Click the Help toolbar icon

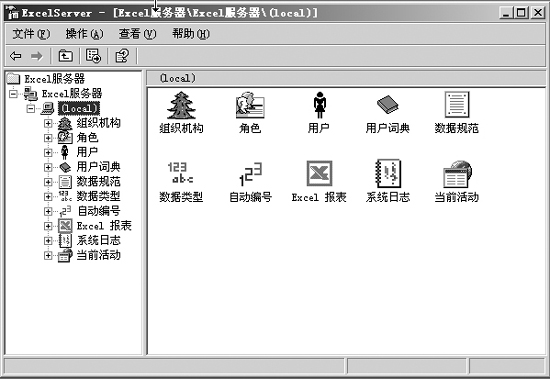point(122,55)
